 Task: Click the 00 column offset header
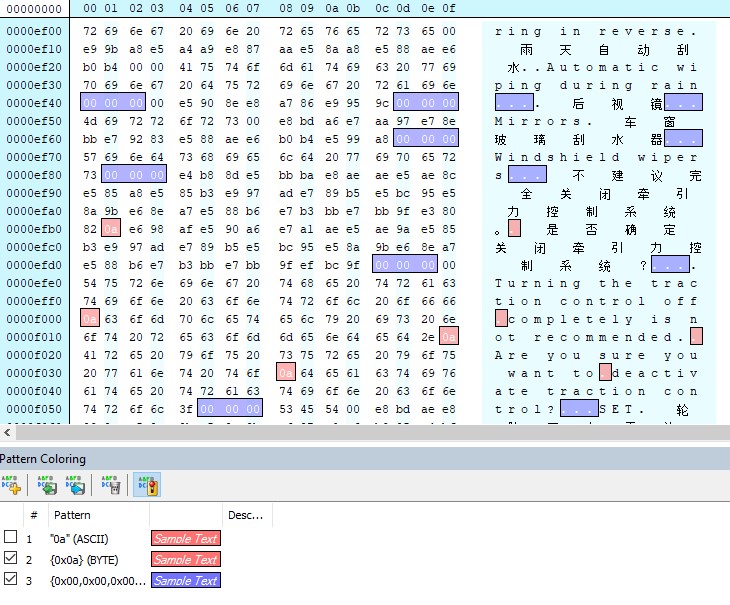(90, 8)
